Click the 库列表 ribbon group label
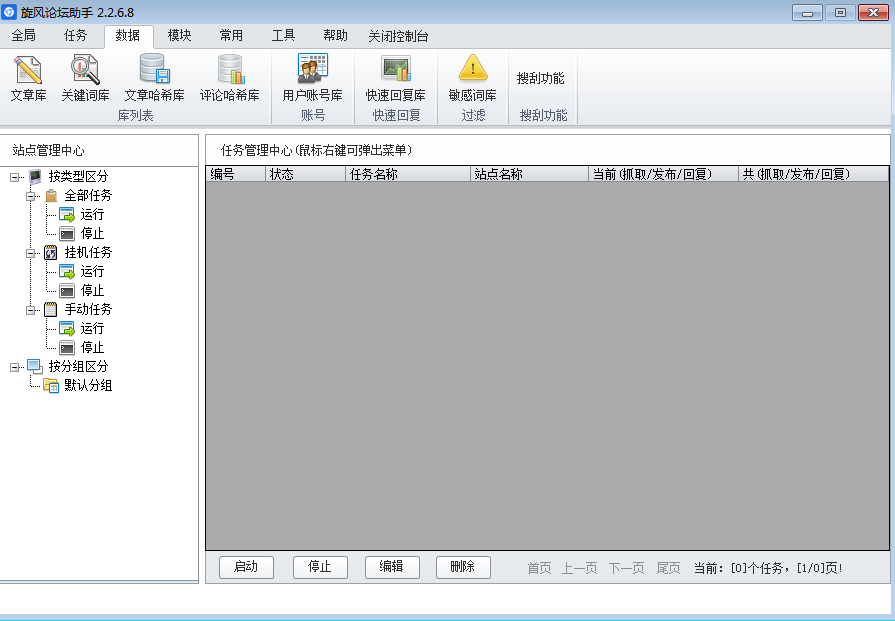The height and width of the screenshot is (621, 895). pyautogui.click(x=135, y=115)
